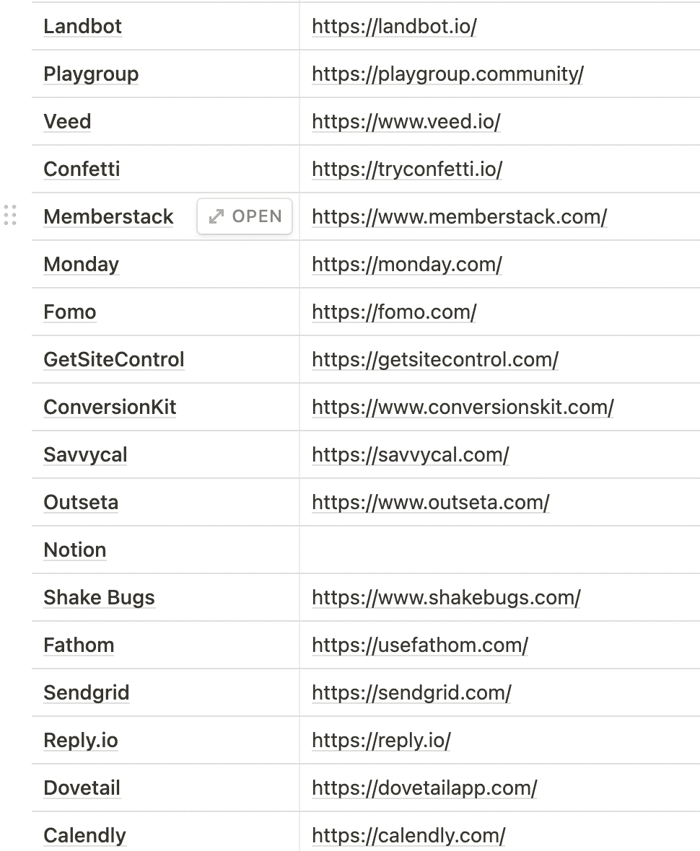Click the outseta.com URL

point(430,502)
